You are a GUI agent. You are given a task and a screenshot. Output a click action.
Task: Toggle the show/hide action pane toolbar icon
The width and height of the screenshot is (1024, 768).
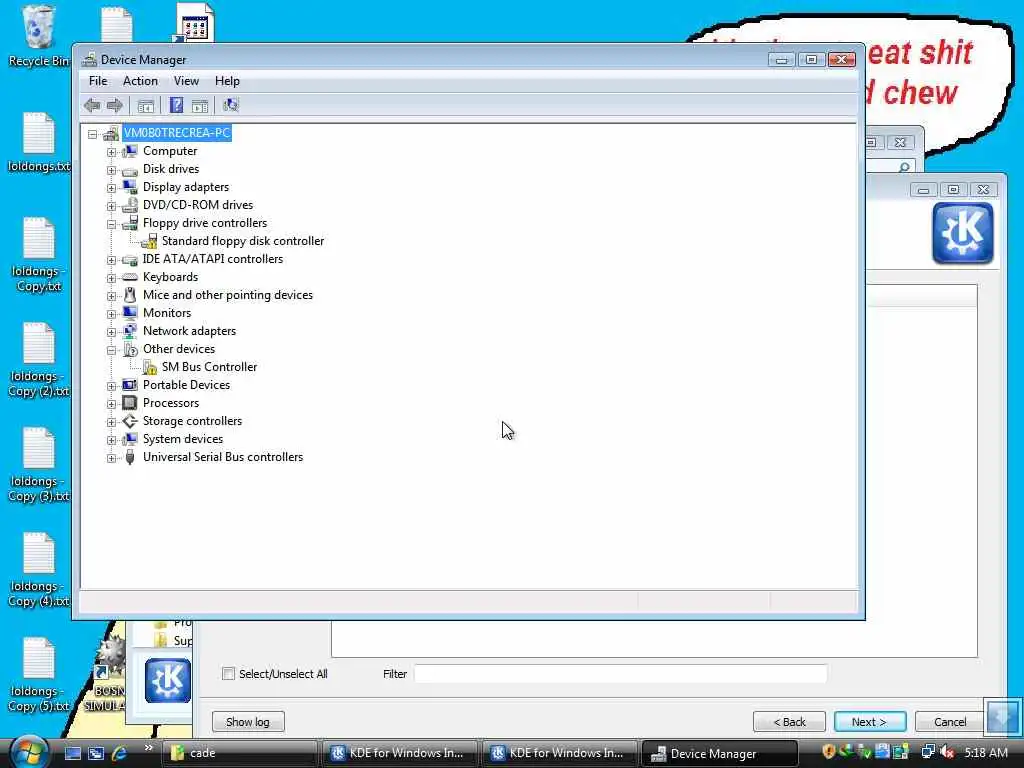[200, 106]
